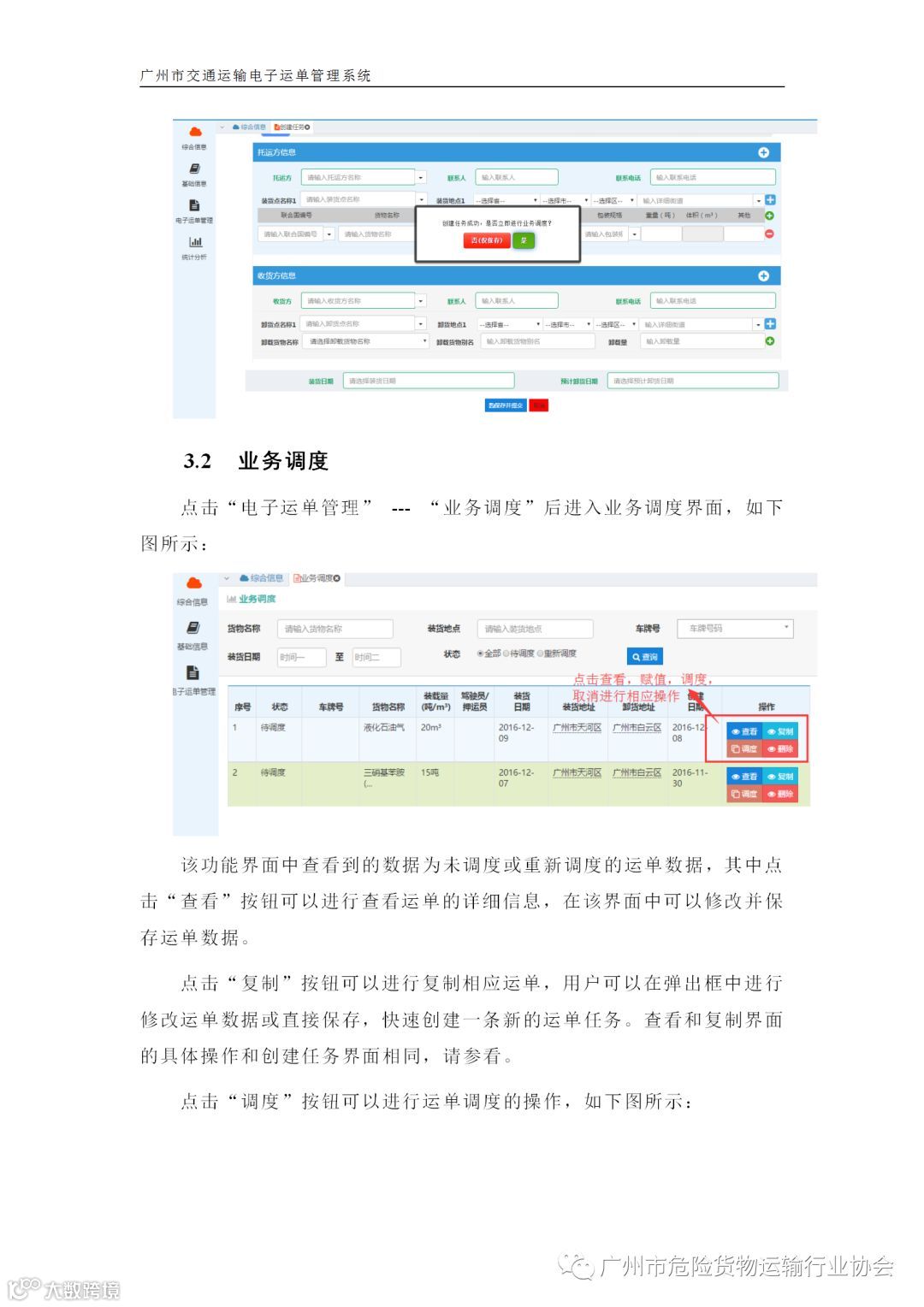Focus the 卸载量 input field
The width and height of the screenshot is (924, 1307).
click(702, 341)
